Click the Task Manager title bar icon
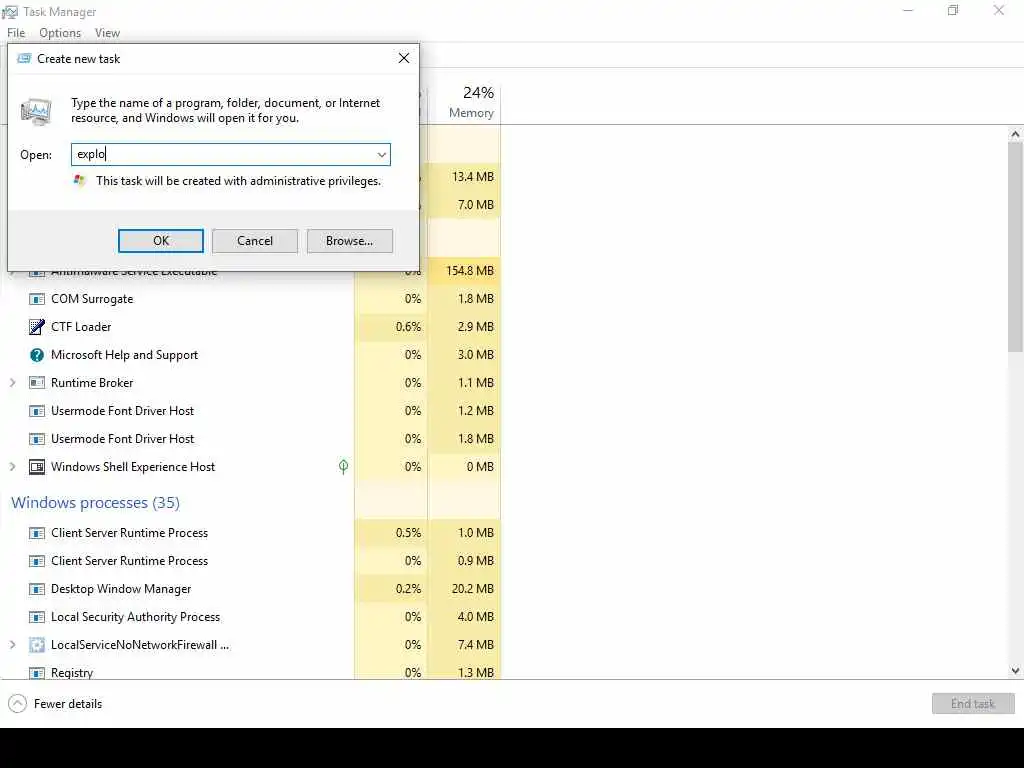 point(10,12)
